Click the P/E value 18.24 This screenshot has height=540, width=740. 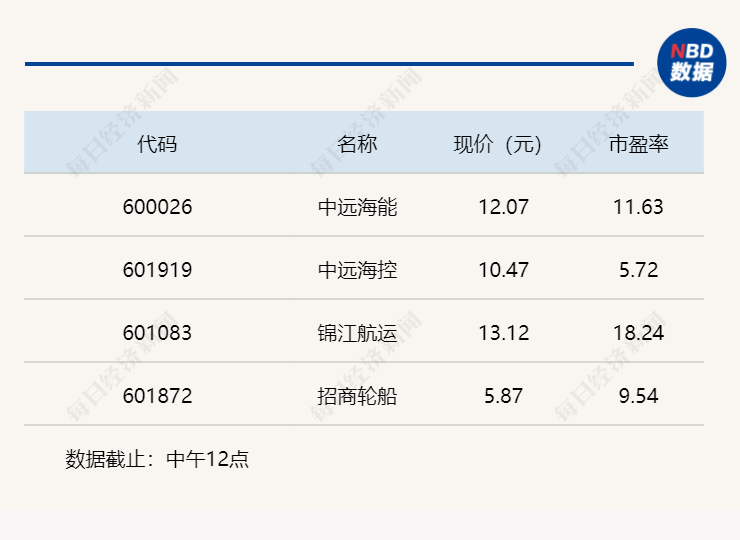pyautogui.click(x=639, y=333)
